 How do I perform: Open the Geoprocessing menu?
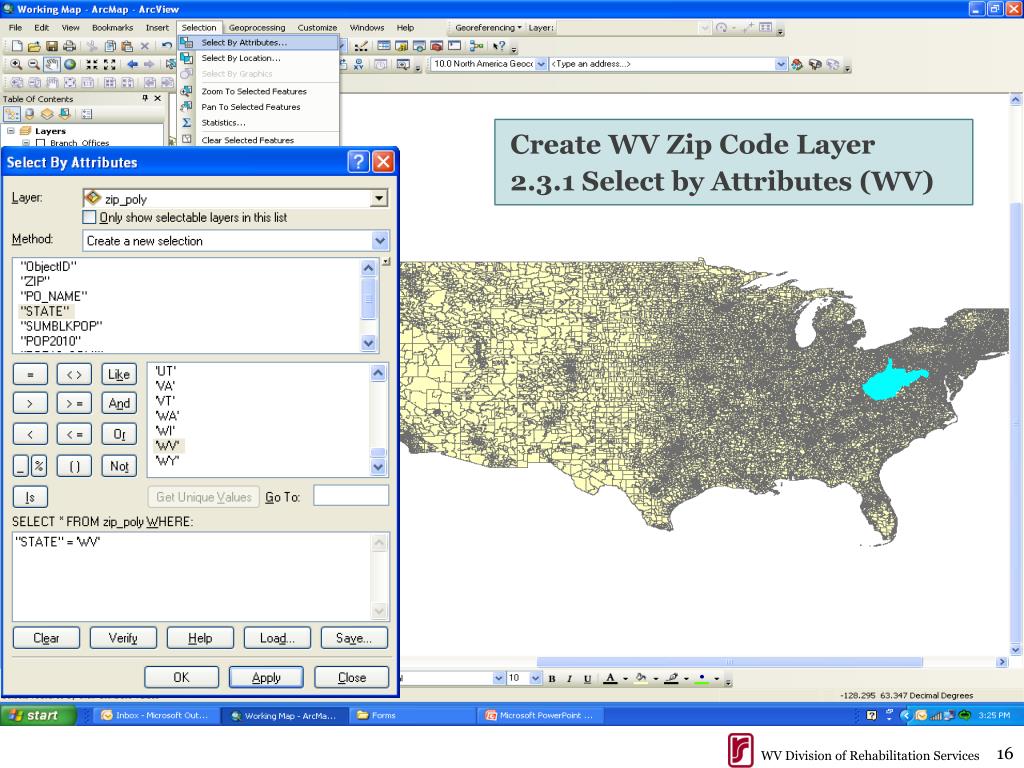(257, 27)
